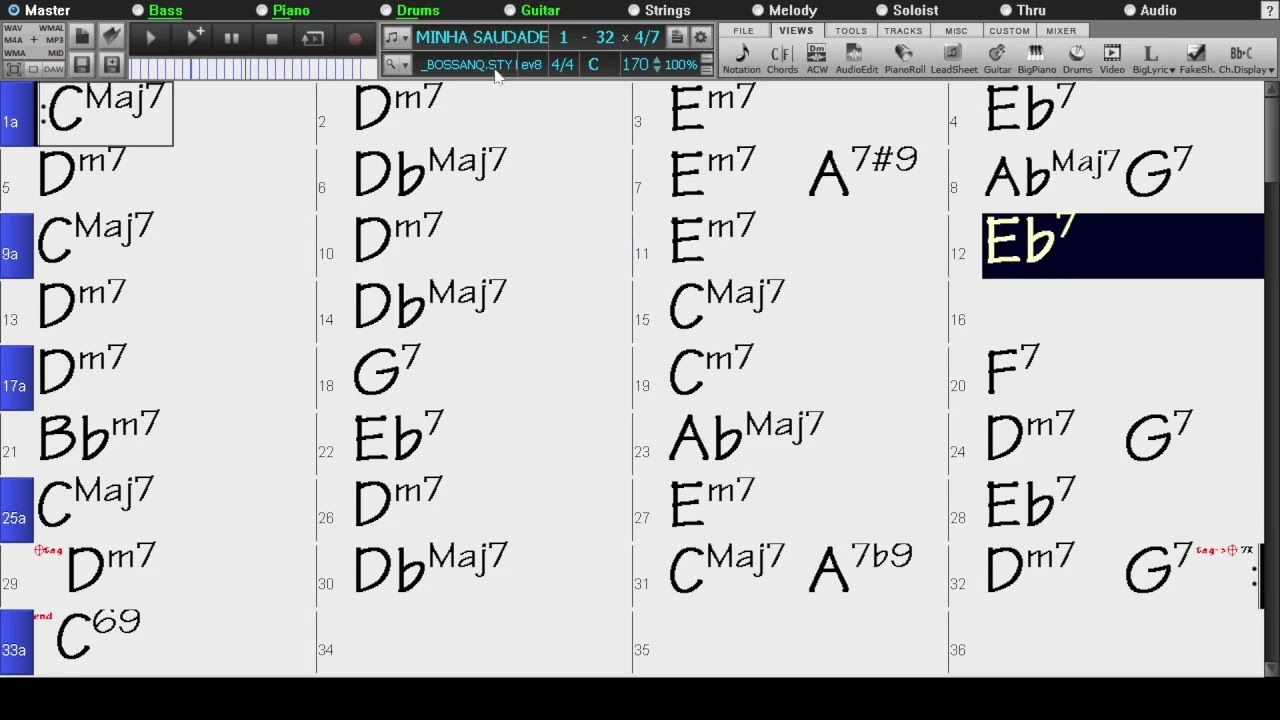Open the Notation window
This screenshot has height=720, width=1280.
(x=741, y=59)
